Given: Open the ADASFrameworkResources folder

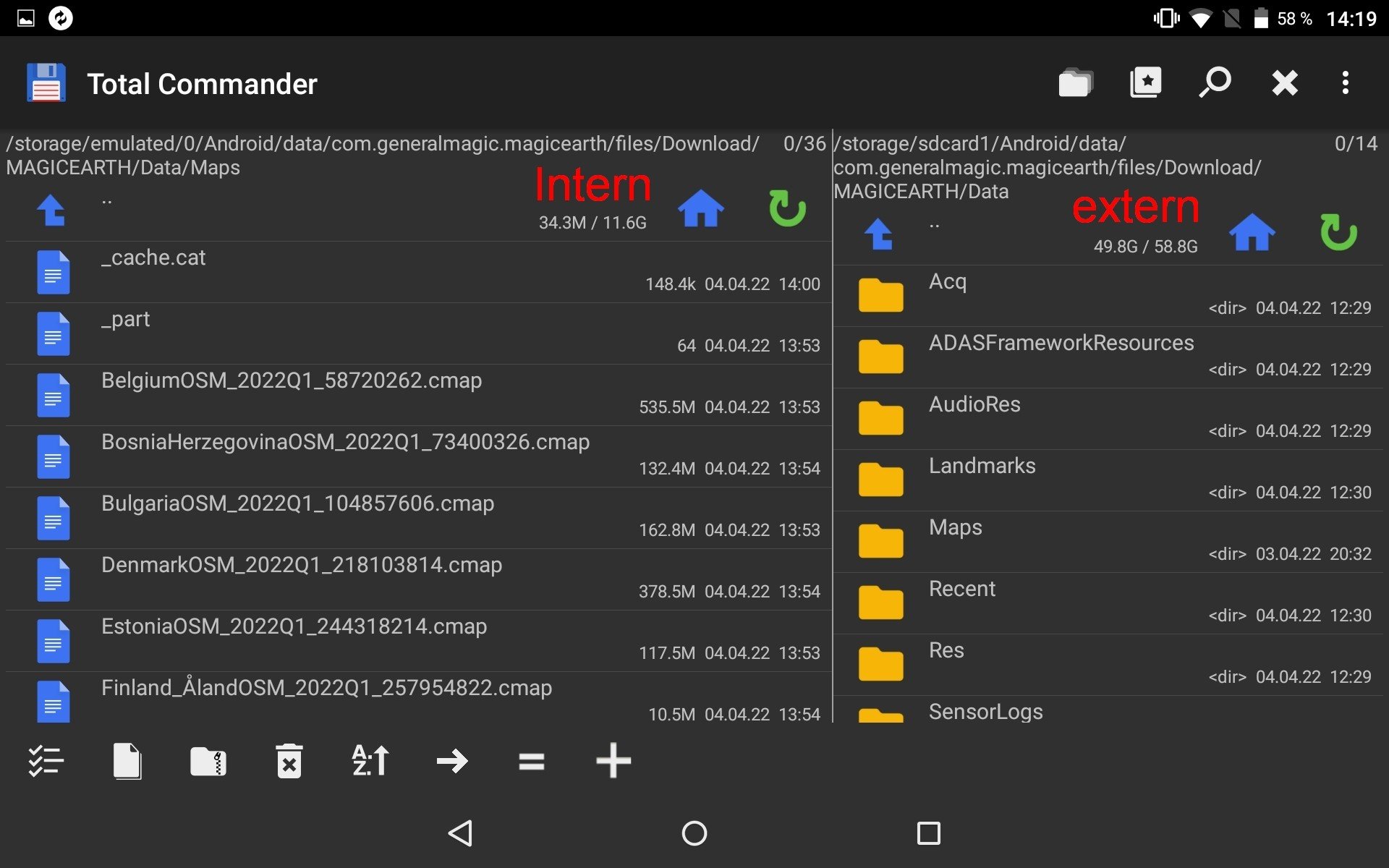Looking at the screenshot, I should coord(1108,357).
